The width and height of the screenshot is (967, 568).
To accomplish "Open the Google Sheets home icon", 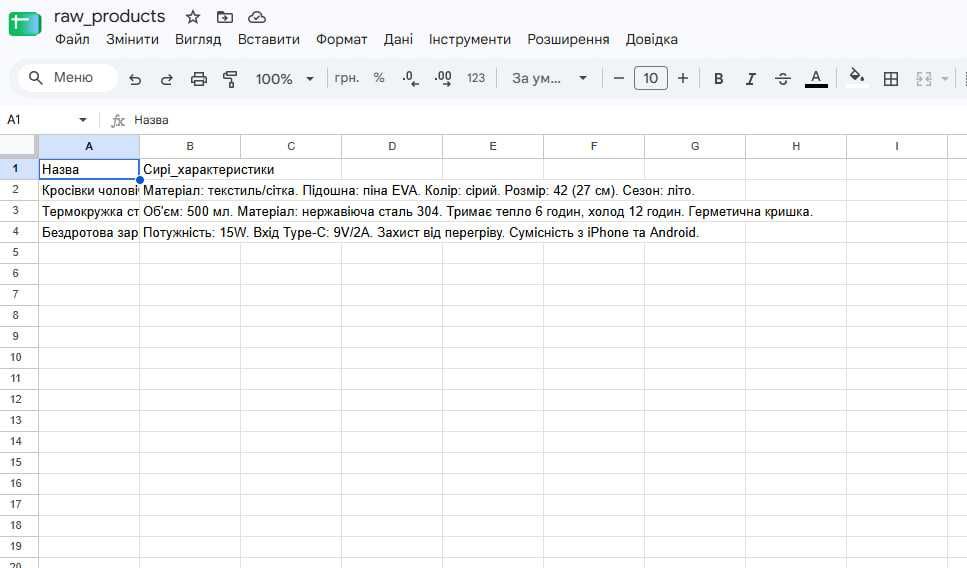I will [x=25, y=24].
